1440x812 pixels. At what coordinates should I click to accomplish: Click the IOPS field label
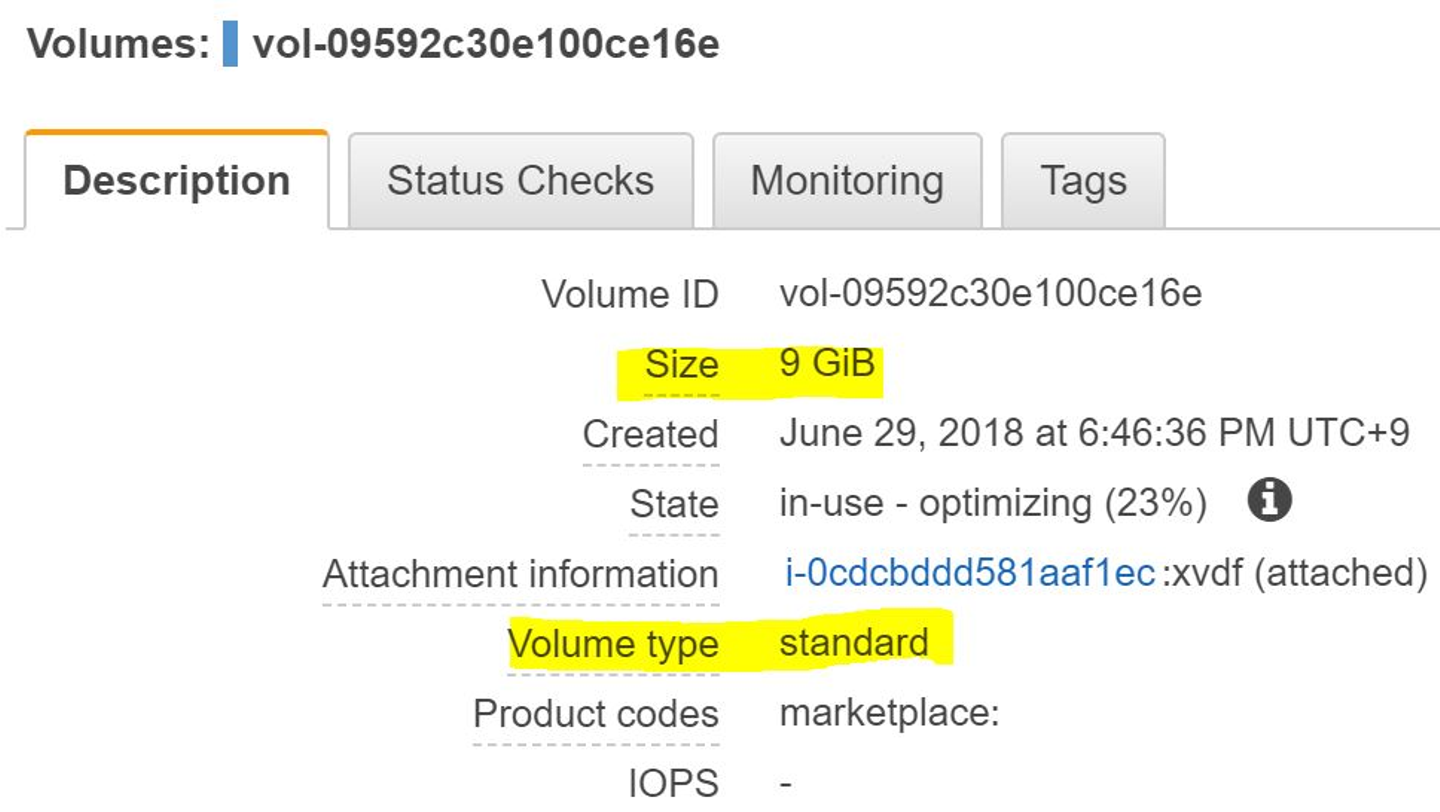[x=673, y=784]
